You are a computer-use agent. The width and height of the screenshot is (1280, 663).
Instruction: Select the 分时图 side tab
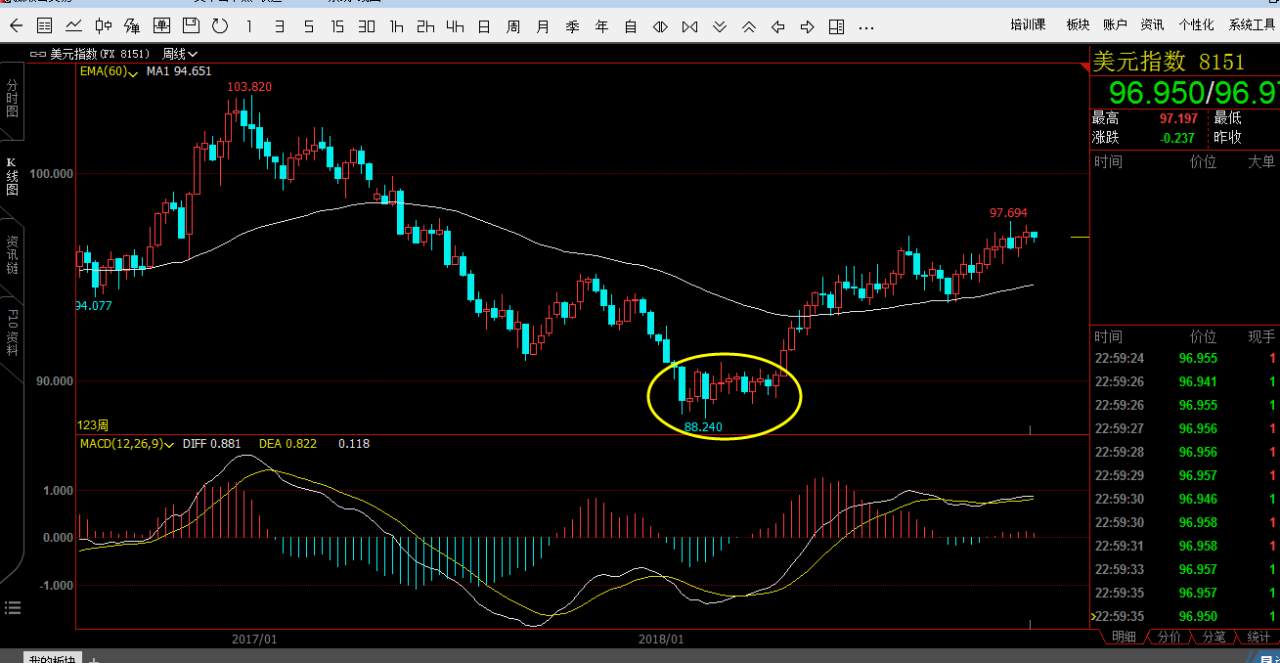(12, 98)
